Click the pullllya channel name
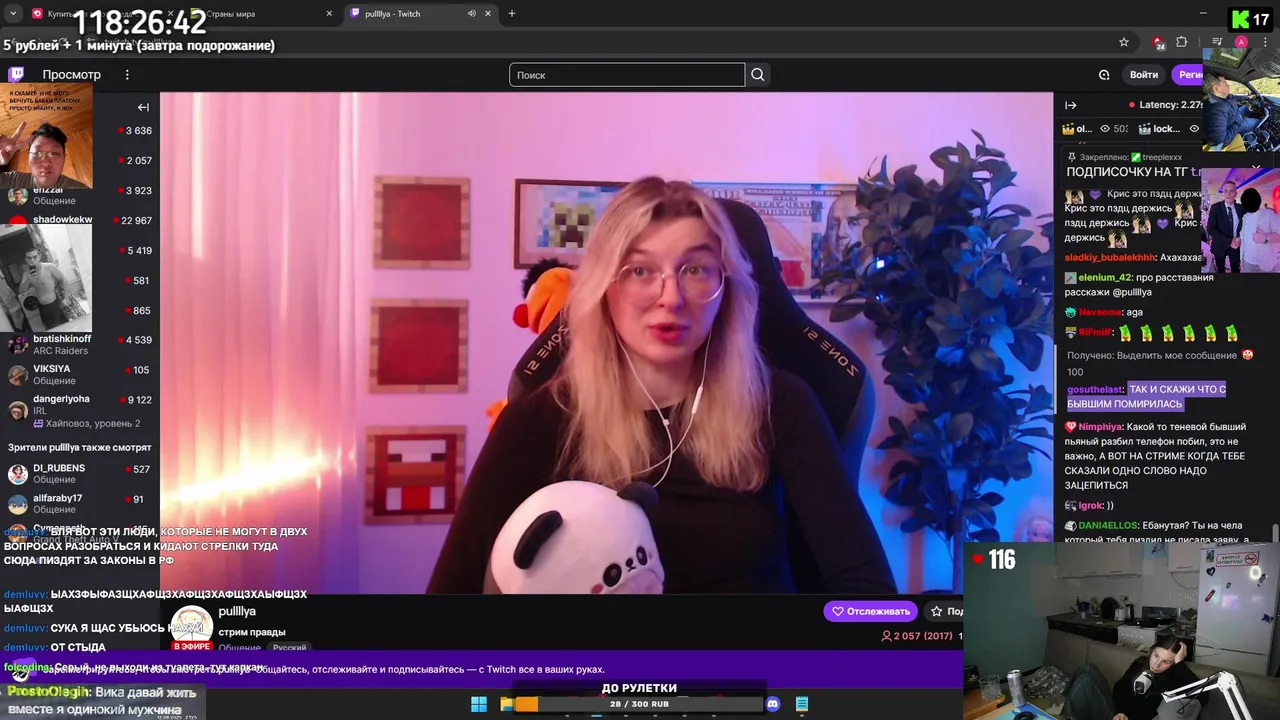The image size is (1280, 720). (237, 611)
